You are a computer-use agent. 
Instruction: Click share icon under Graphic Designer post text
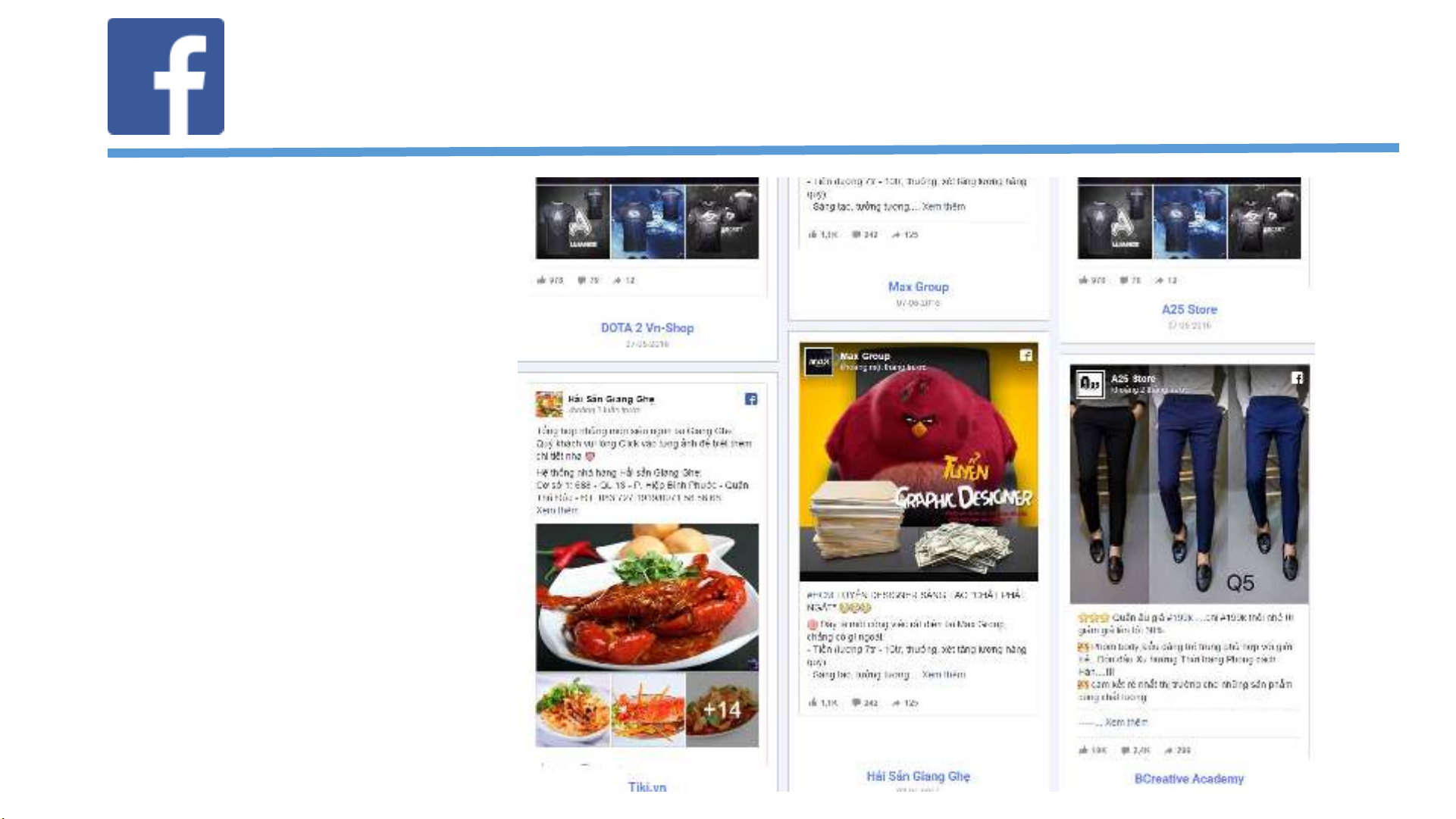point(896,703)
